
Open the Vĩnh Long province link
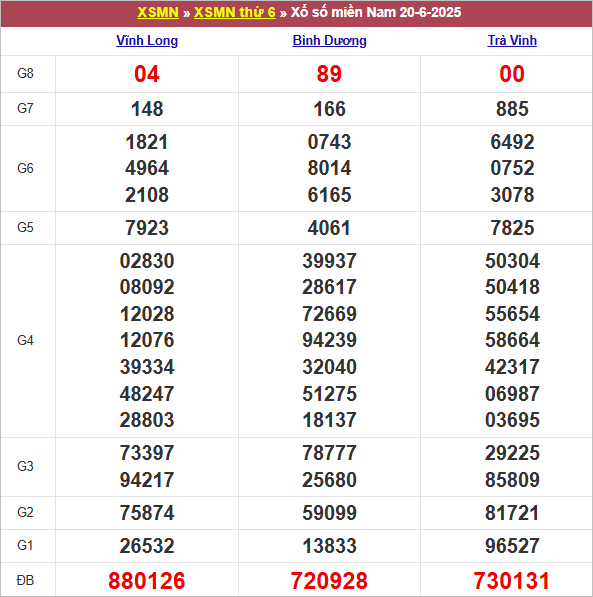pos(147,40)
